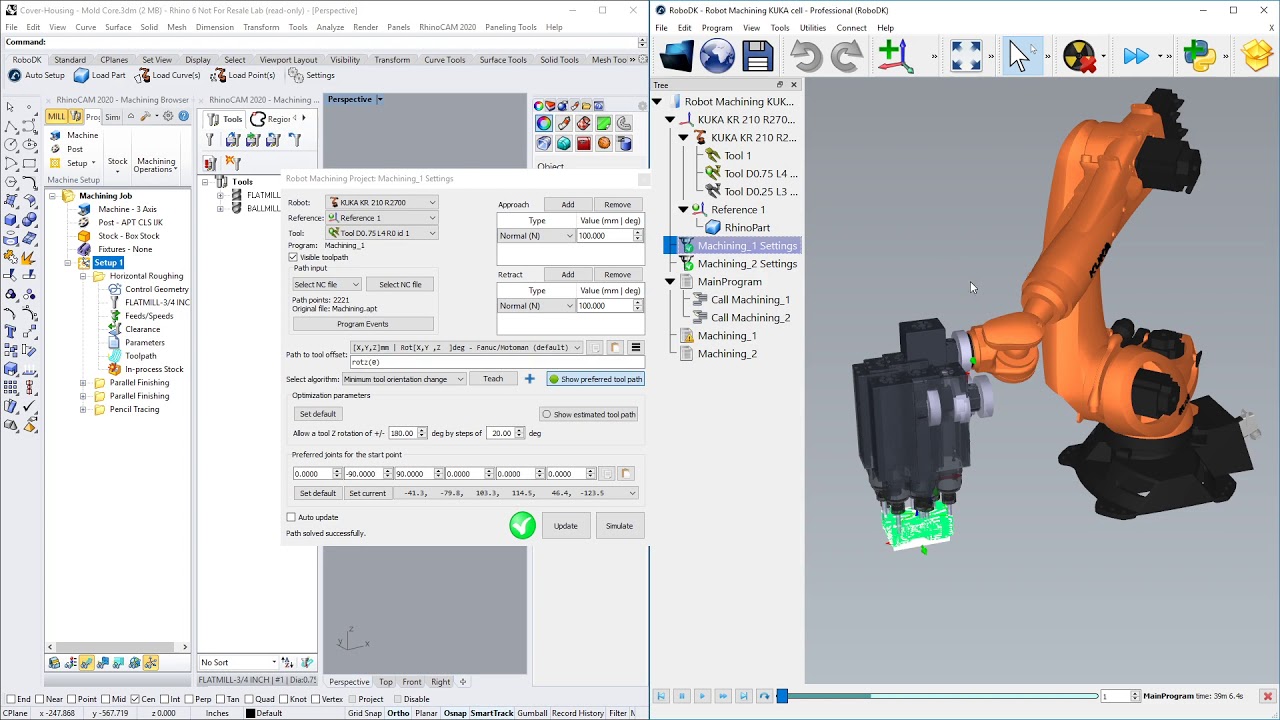Switch to Front viewport tab

(411, 682)
